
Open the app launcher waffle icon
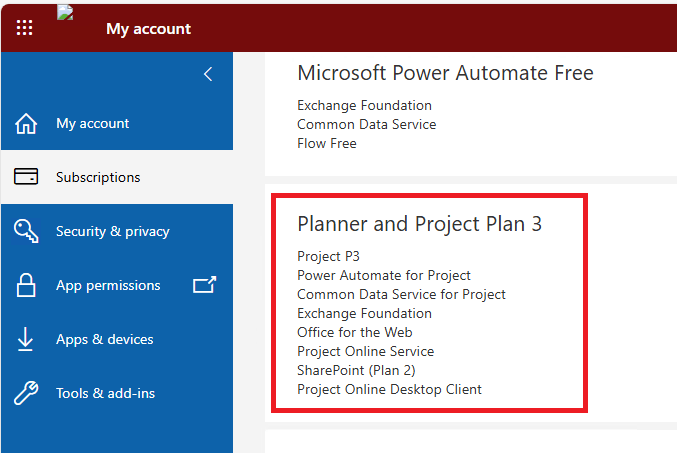(24, 28)
